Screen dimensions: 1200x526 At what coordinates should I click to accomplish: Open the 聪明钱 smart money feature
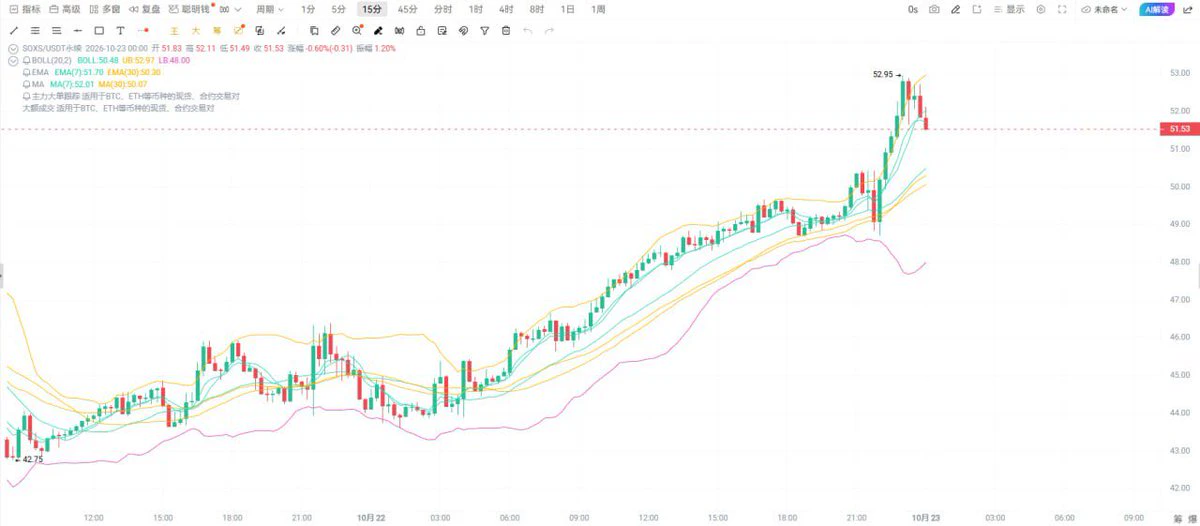coord(190,9)
